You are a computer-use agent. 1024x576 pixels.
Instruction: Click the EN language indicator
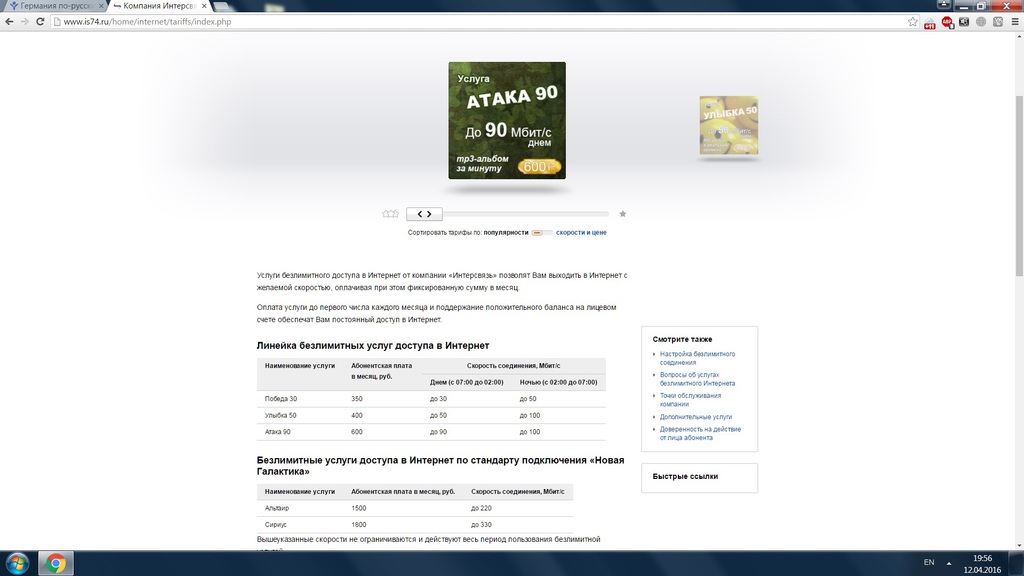click(929, 562)
